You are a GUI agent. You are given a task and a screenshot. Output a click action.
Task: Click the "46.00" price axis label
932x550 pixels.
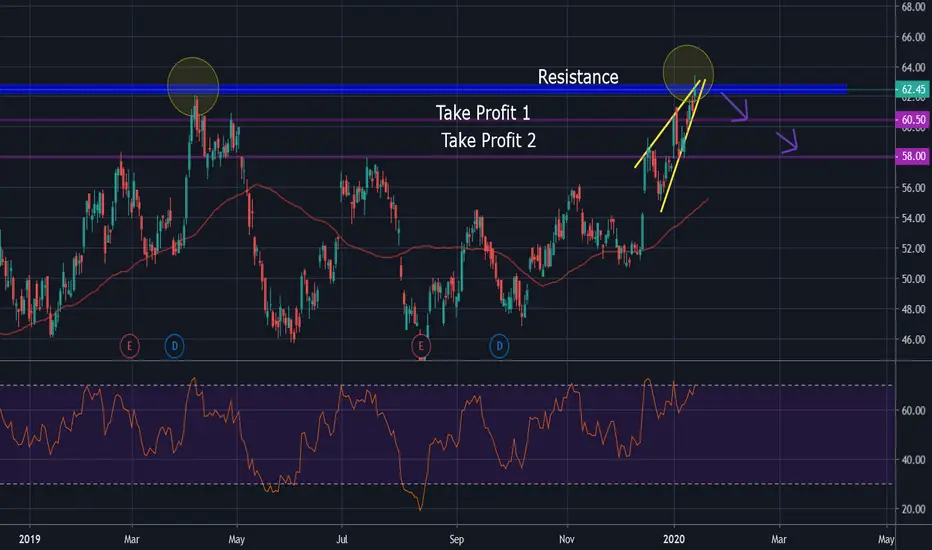point(914,340)
